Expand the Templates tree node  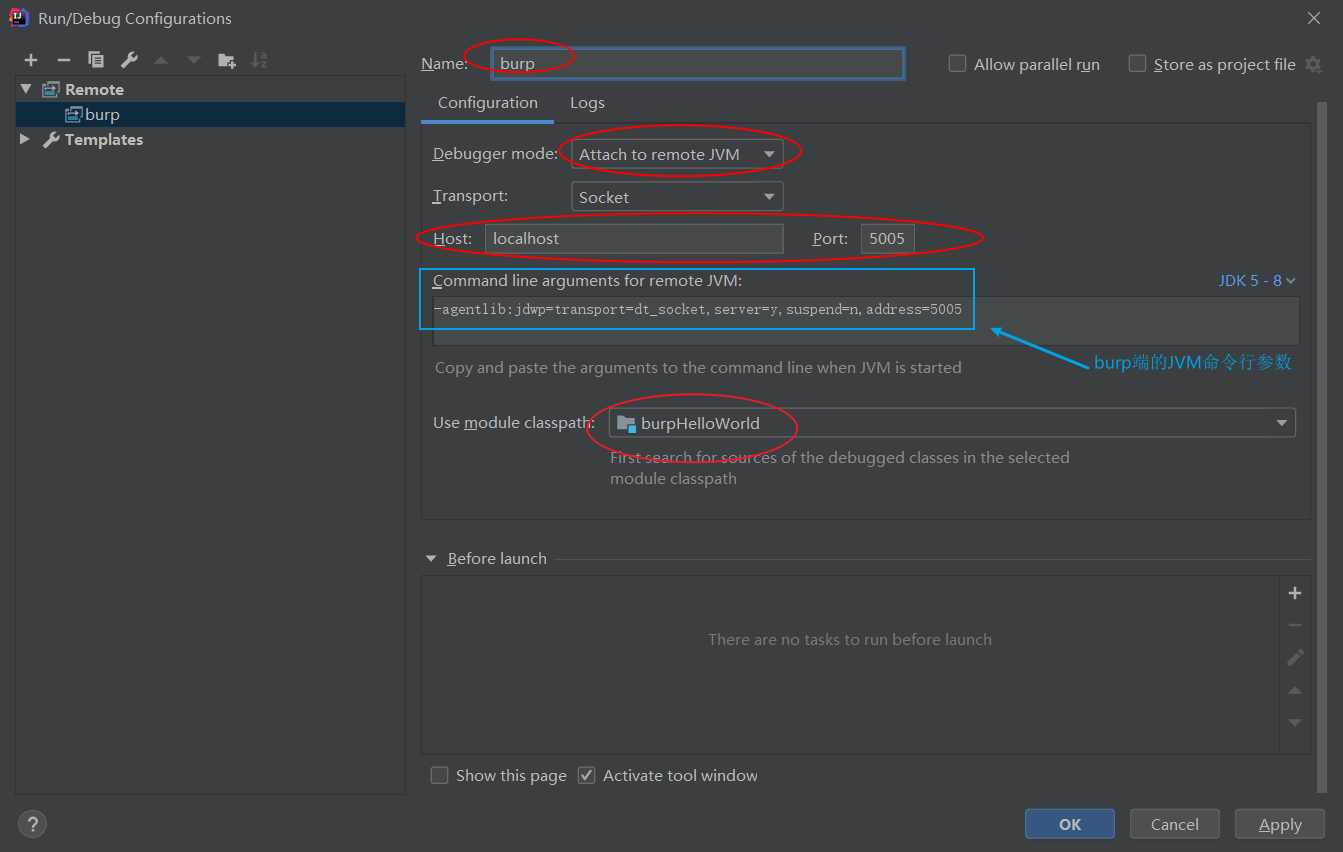pyautogui.click(x=25, y=139)
